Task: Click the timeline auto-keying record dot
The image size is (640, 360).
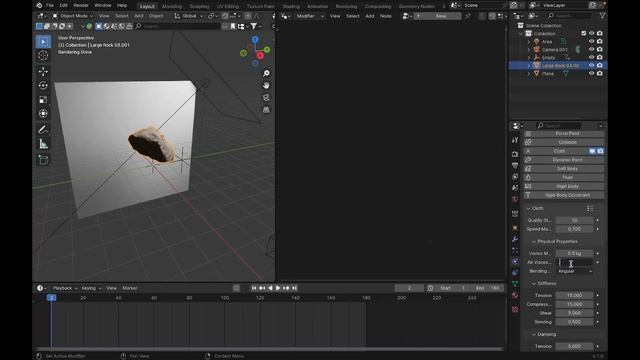Action: click(236, 288)
